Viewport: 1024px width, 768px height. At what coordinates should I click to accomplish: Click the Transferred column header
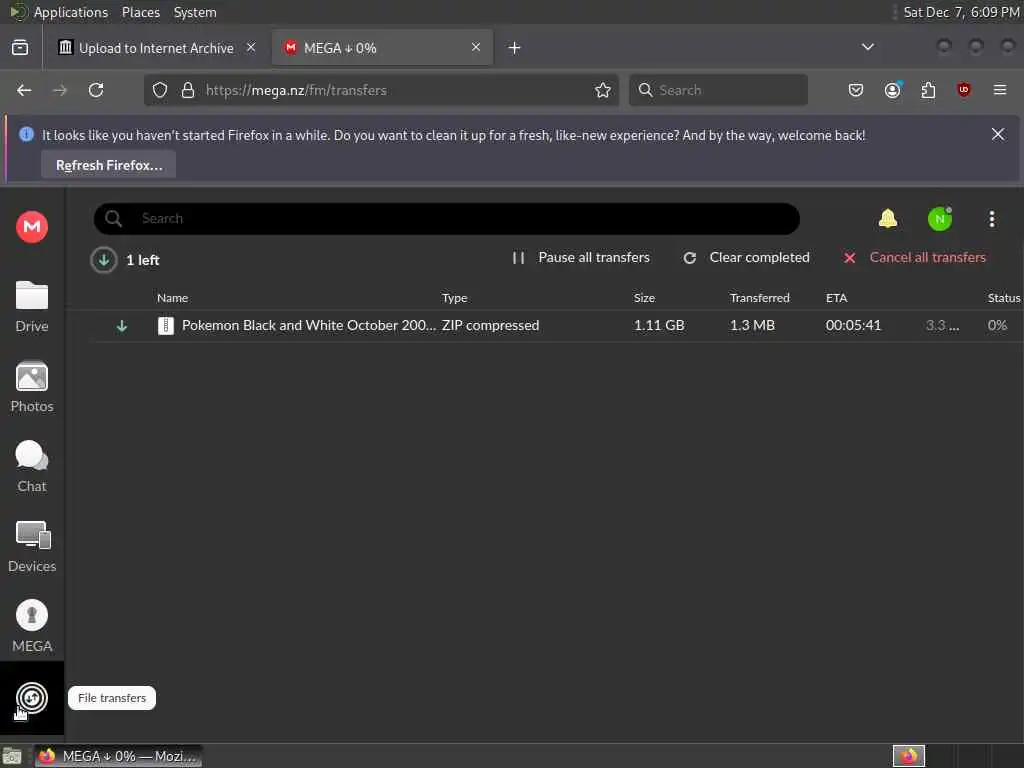[x=760, y=298]
